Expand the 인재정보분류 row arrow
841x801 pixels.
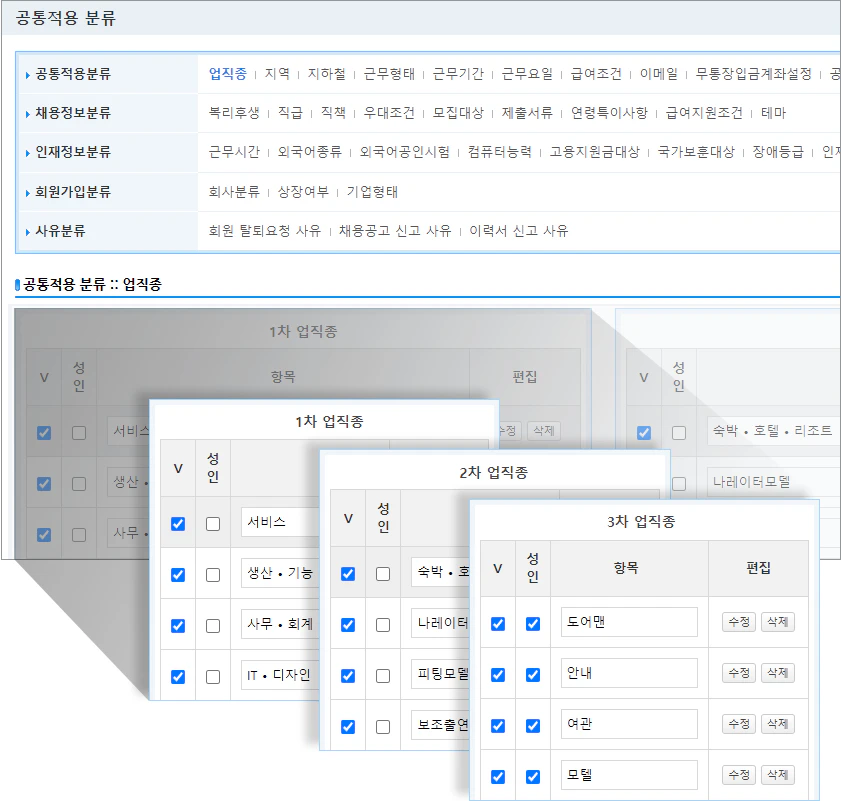pos(25,153)
